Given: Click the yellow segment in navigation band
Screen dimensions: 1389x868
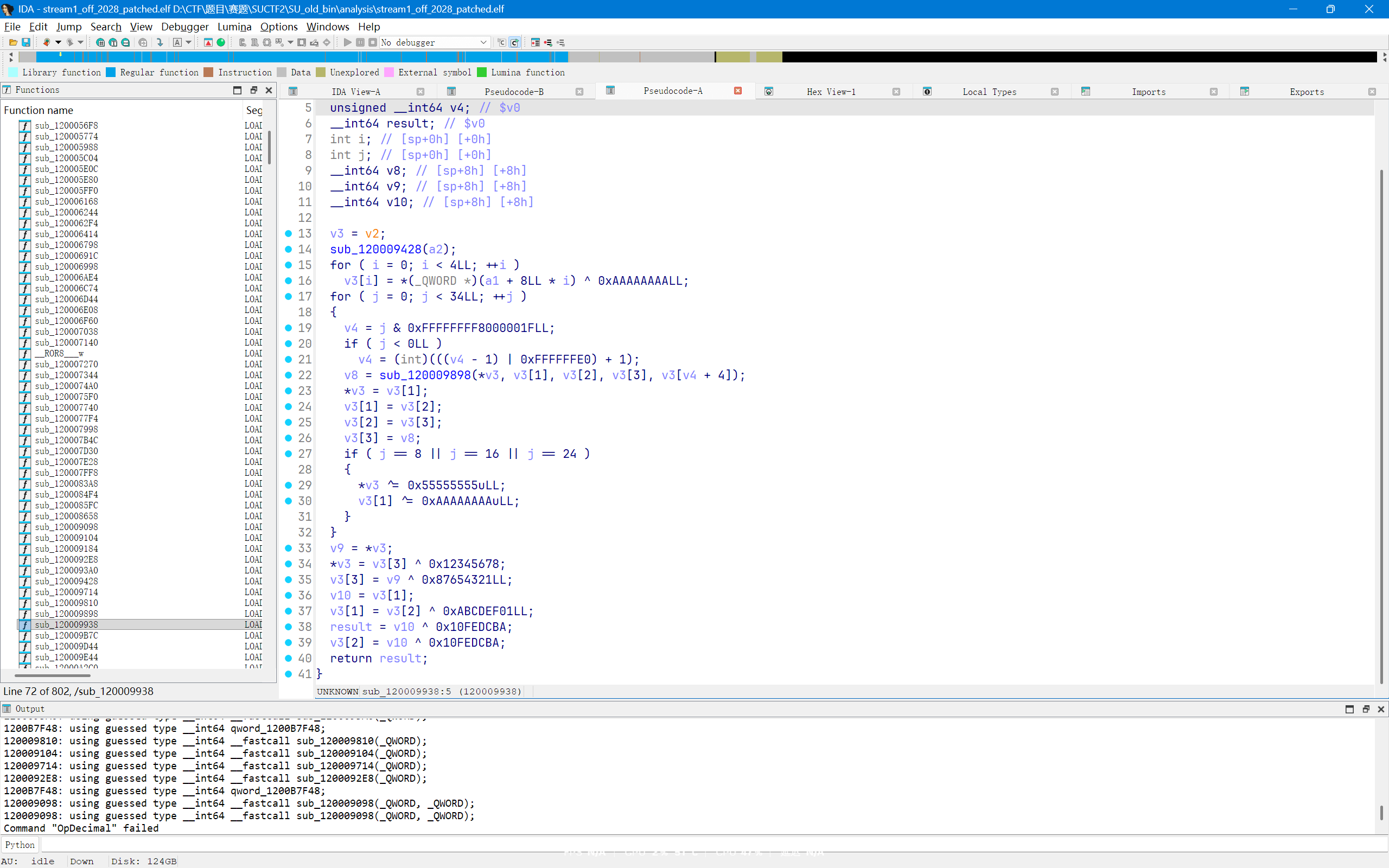Looking at the screenshot, I should 732,57.
